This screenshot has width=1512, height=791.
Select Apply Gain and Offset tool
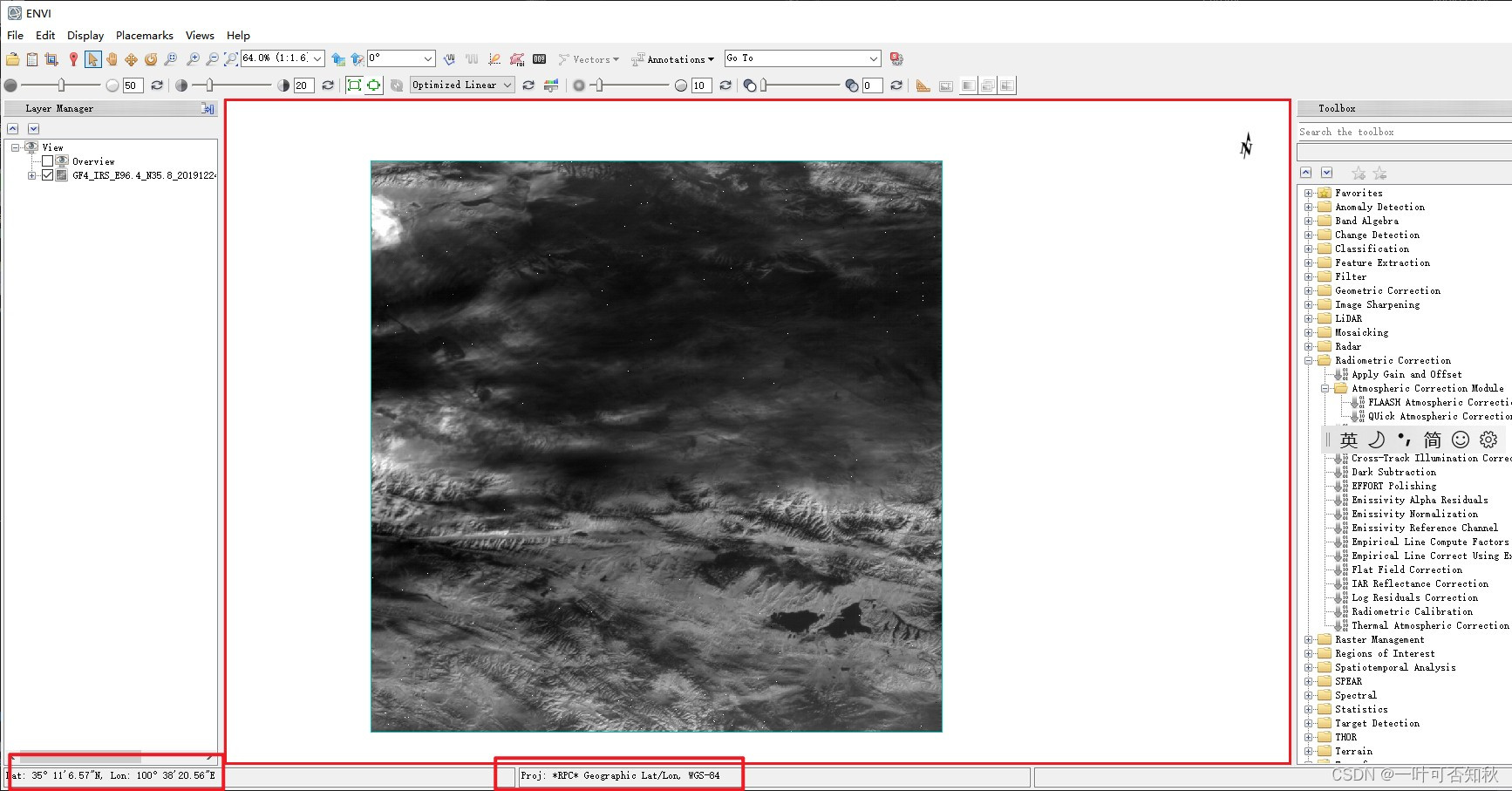coord(1406,374)
